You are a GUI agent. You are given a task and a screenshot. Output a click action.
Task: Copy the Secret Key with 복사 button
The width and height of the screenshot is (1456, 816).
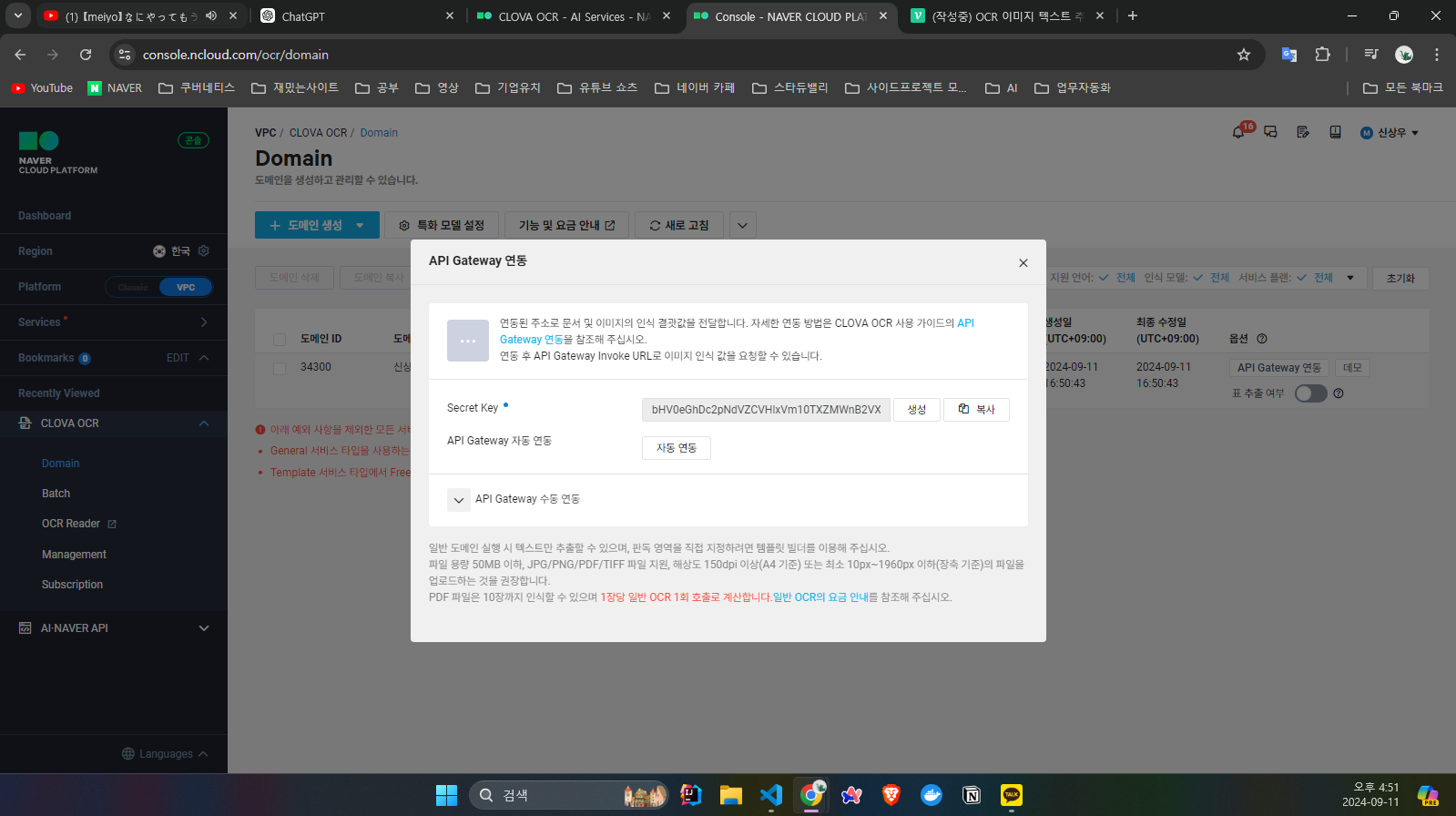(x=976, y=410)
